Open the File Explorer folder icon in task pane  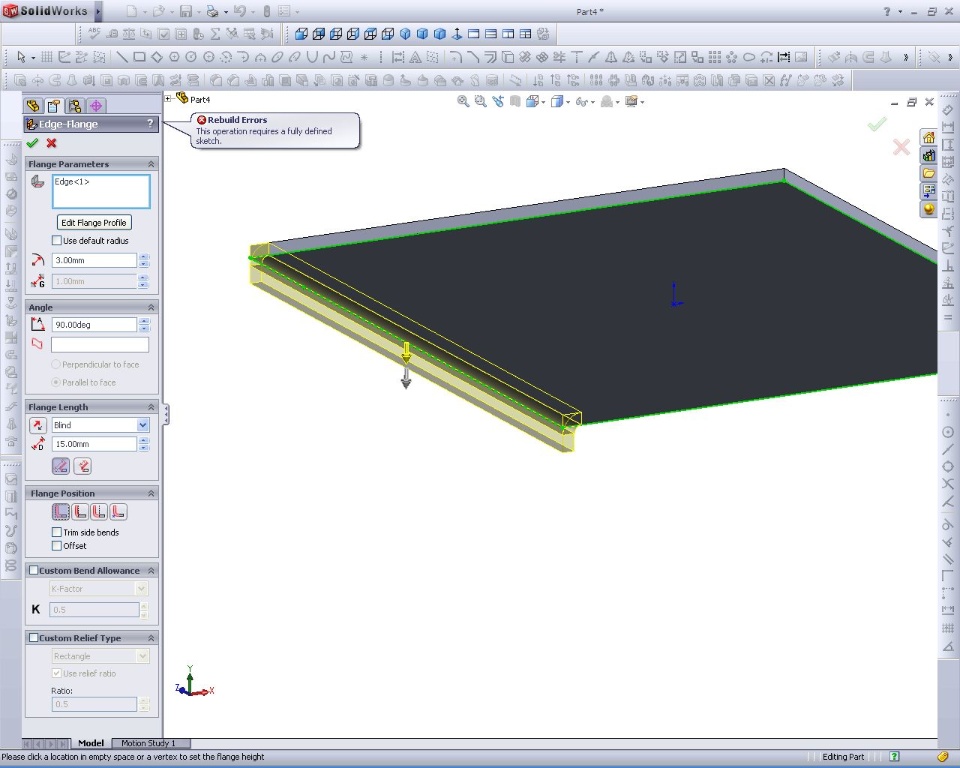pyautogui.click(x=929, y=173)
